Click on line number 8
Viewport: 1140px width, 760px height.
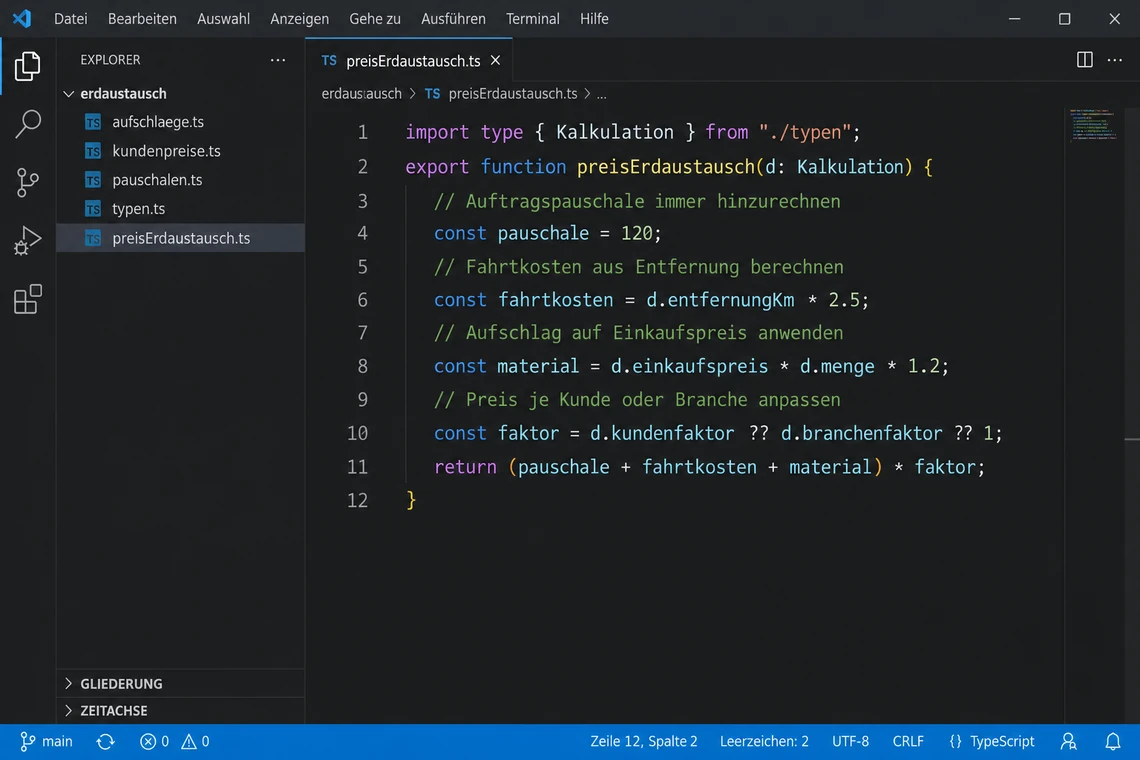pos(362,366)
